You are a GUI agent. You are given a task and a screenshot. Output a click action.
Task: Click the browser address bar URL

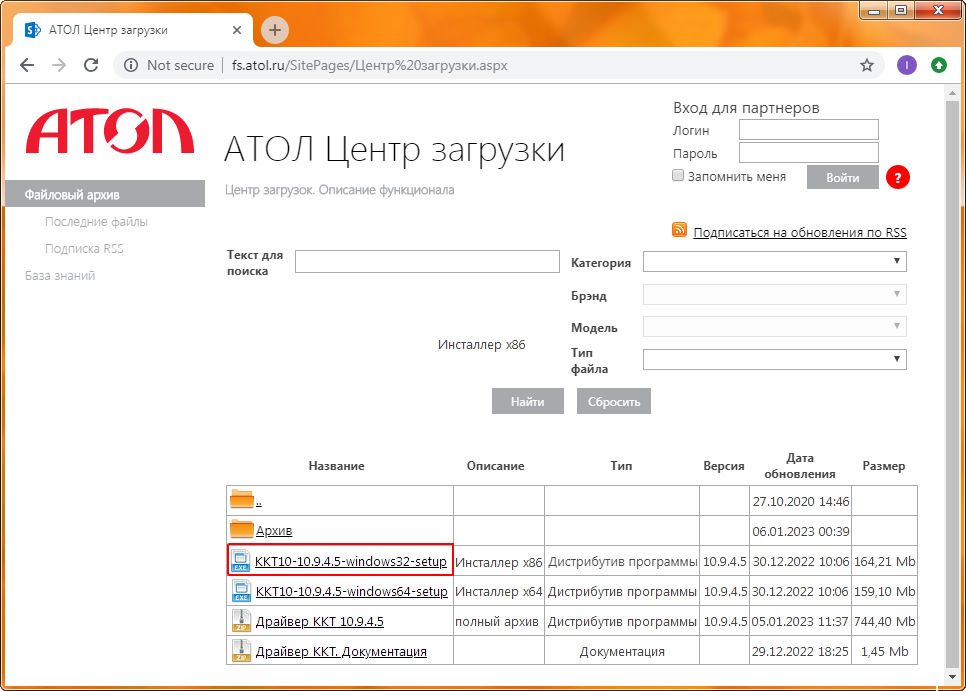370,65
